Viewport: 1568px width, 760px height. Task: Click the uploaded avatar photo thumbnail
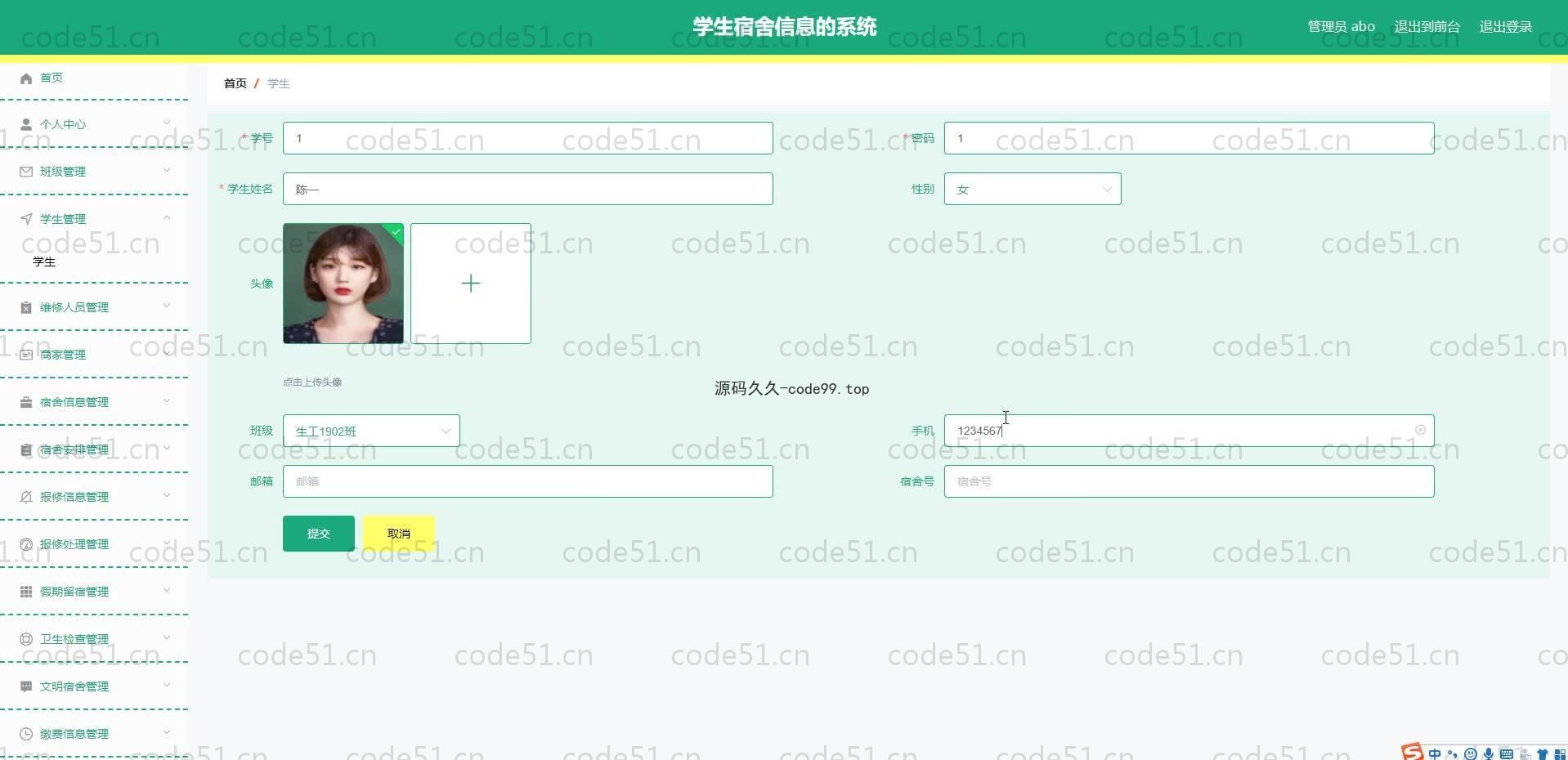click(343, 284)
